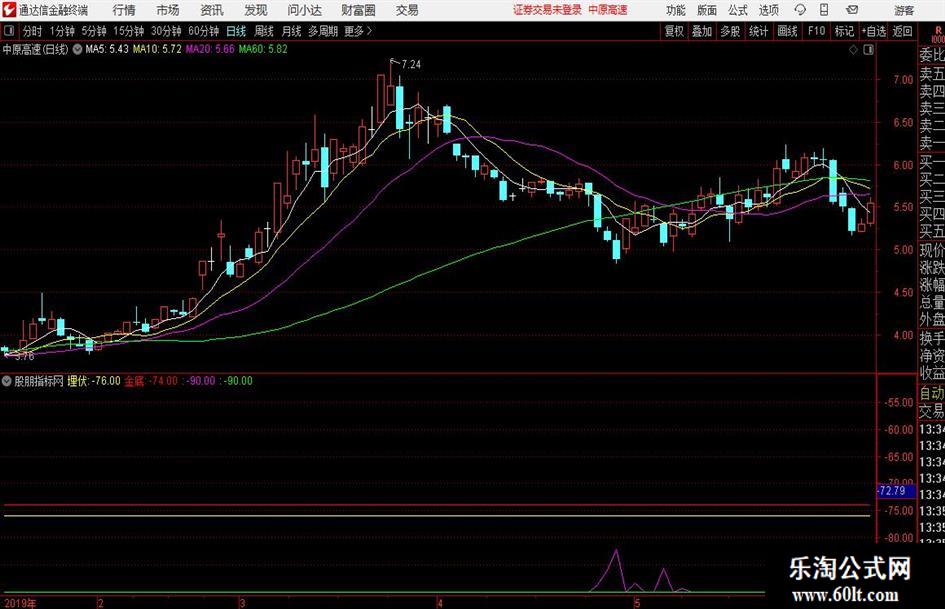Click month 5 marker on time axis
945x609 pixels.
pos(636,603)
